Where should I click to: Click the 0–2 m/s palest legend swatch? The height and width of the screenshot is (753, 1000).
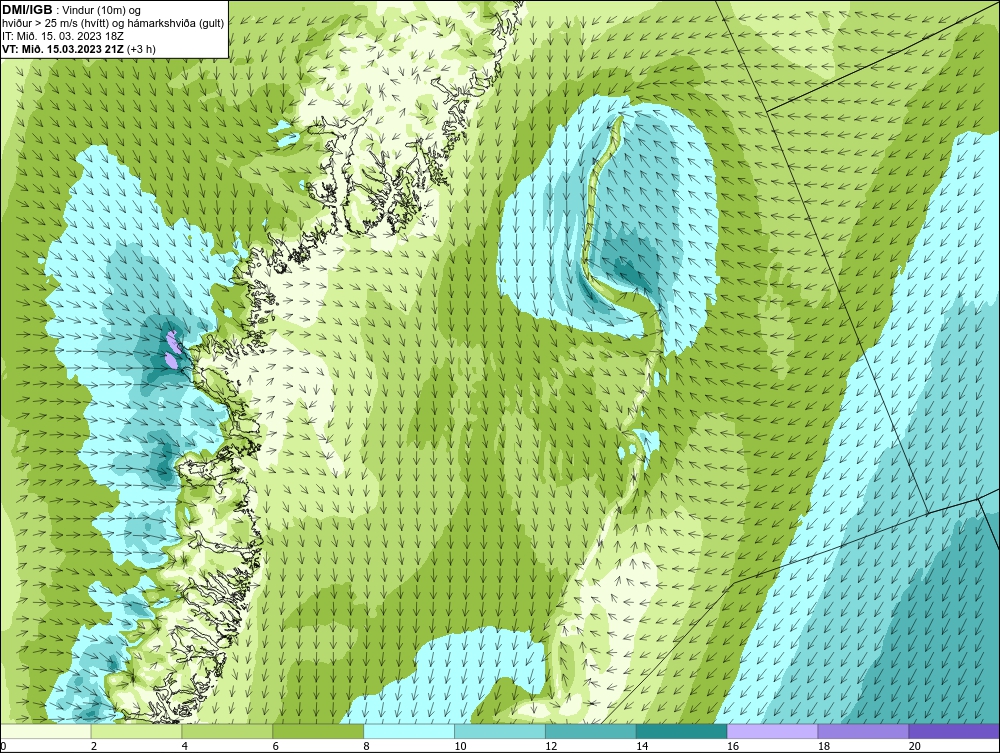[x=46, y=731]
